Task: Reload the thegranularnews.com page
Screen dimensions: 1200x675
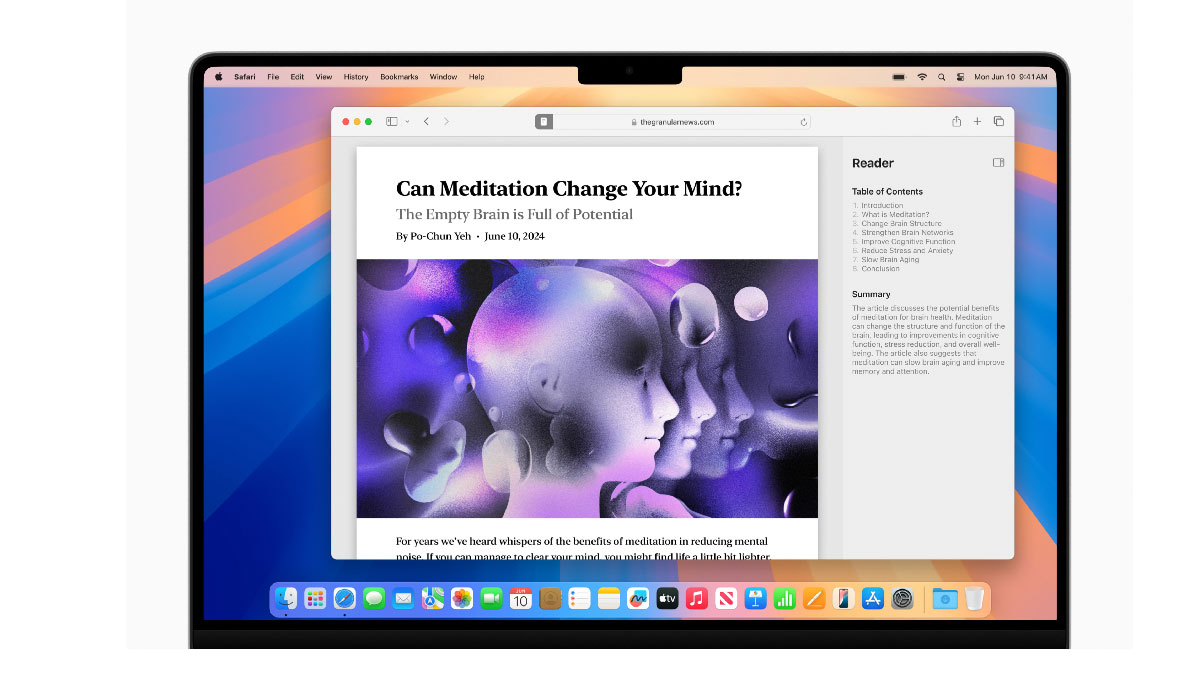Action: (x=804, y=121)
